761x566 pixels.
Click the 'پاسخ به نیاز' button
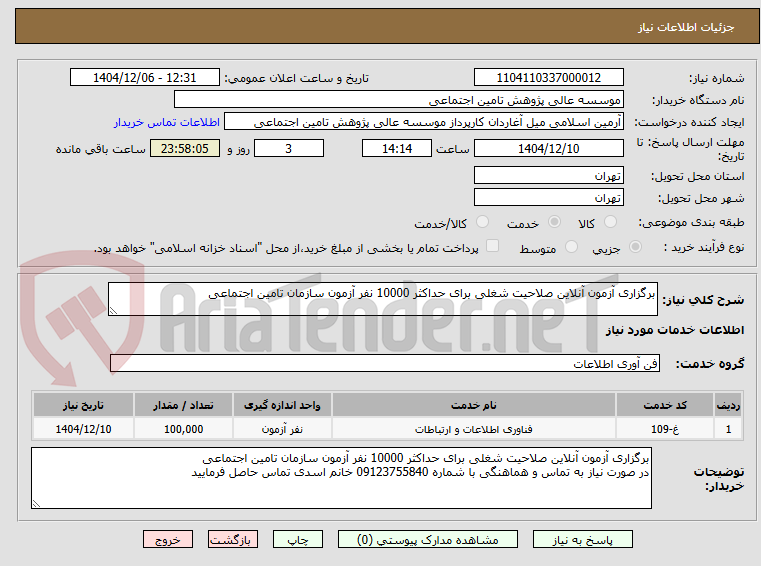pyautogui.click(x=582, y=540)
